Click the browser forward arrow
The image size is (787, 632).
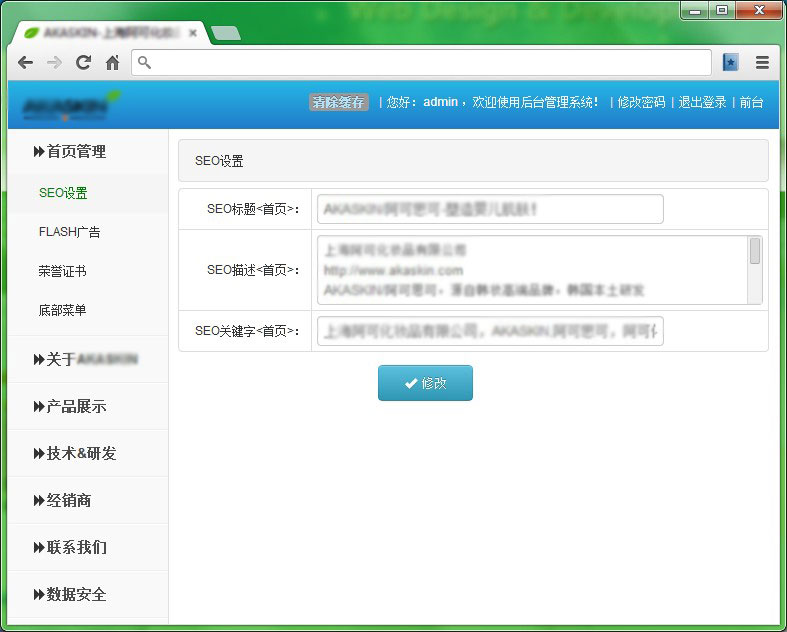(54, 63)
